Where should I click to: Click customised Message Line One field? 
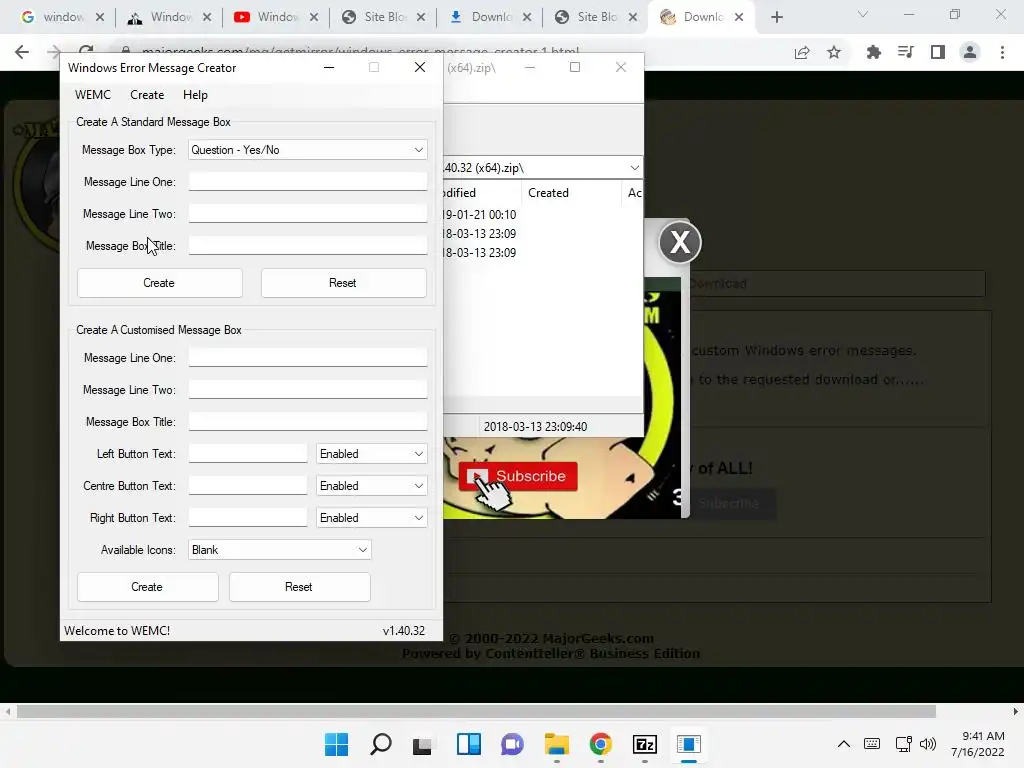(308, 357)
